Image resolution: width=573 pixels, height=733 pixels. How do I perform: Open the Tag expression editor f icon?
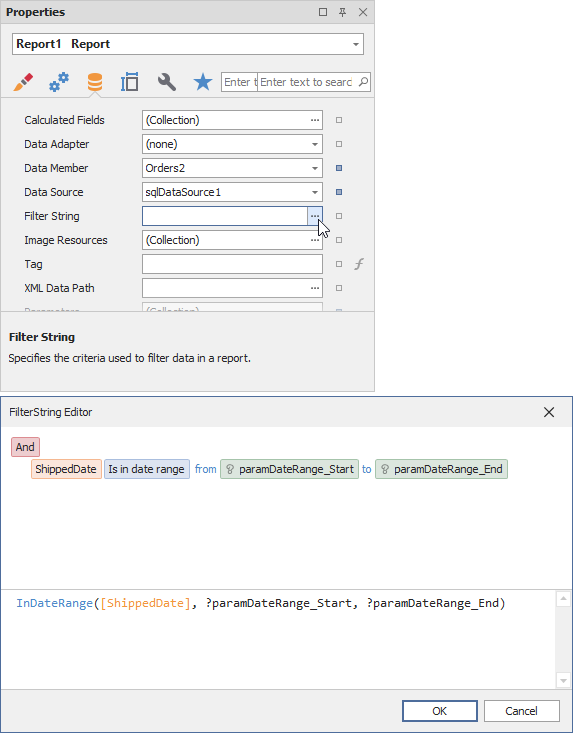[359, 264]
